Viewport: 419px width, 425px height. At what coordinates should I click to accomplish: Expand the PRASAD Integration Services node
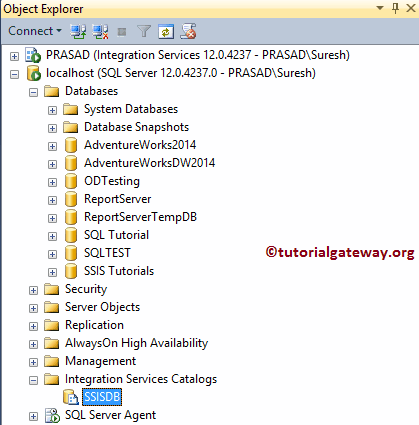[14, 56]
